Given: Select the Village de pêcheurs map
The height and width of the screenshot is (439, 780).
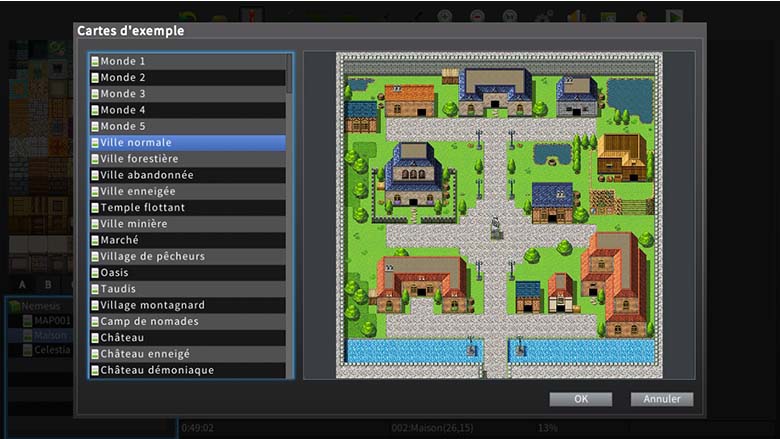Looking at the screenshot, I should coord(152,256).
